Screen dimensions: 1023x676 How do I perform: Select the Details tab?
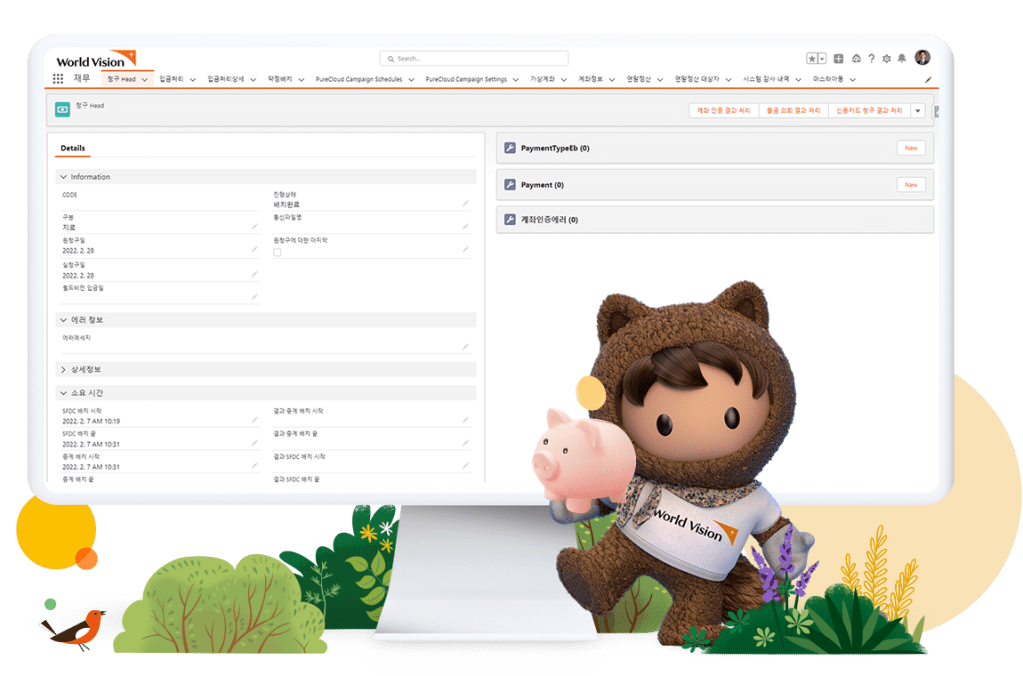pyautogui.click(x=73, y=148)
